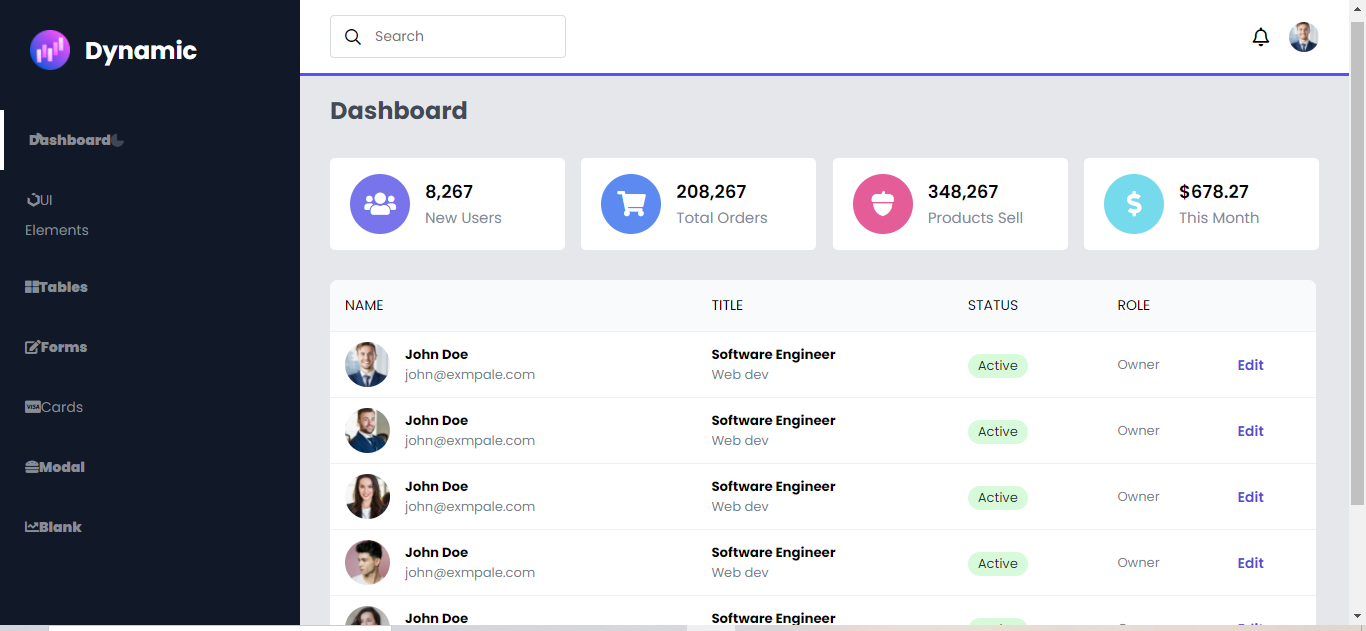Click first row's john@exmpale.com email
This screenshot has height=631, width=1366.
[470, 375]
